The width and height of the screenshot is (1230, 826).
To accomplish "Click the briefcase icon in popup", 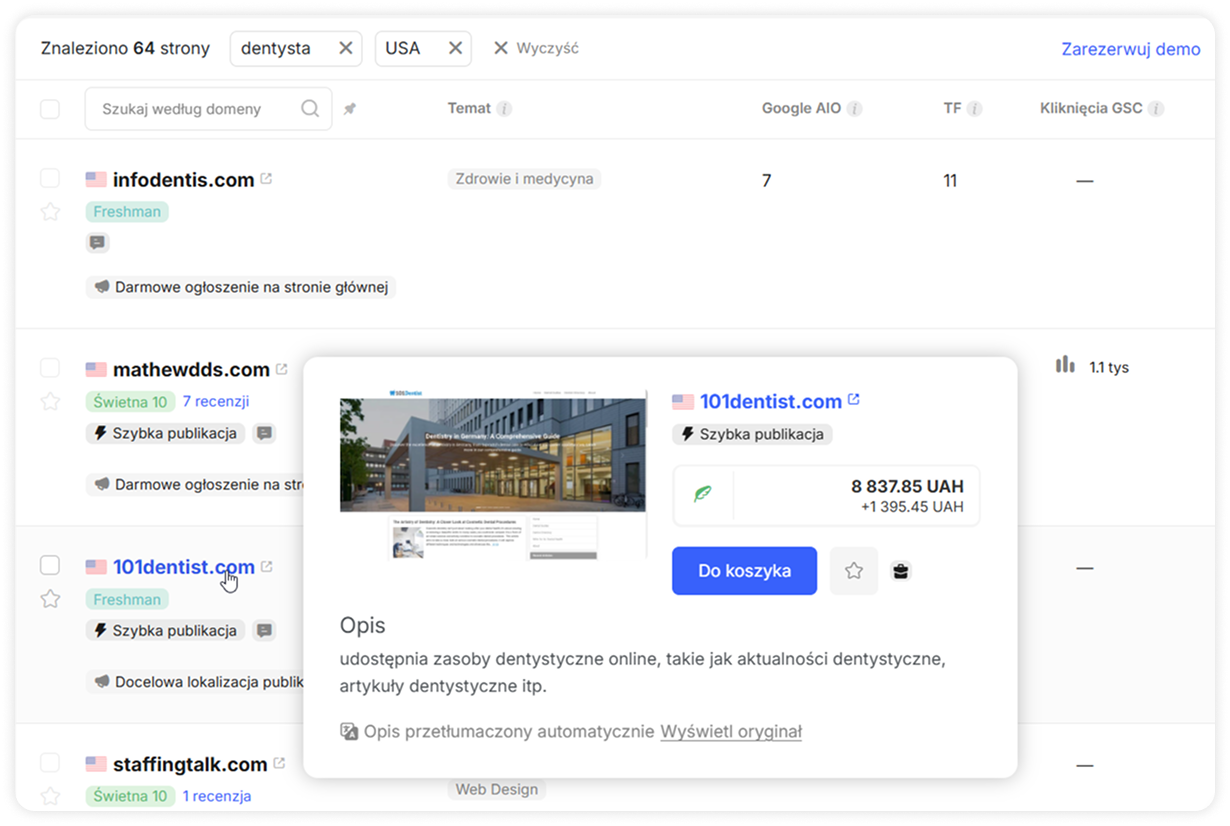I will click(x=901, y=571).
